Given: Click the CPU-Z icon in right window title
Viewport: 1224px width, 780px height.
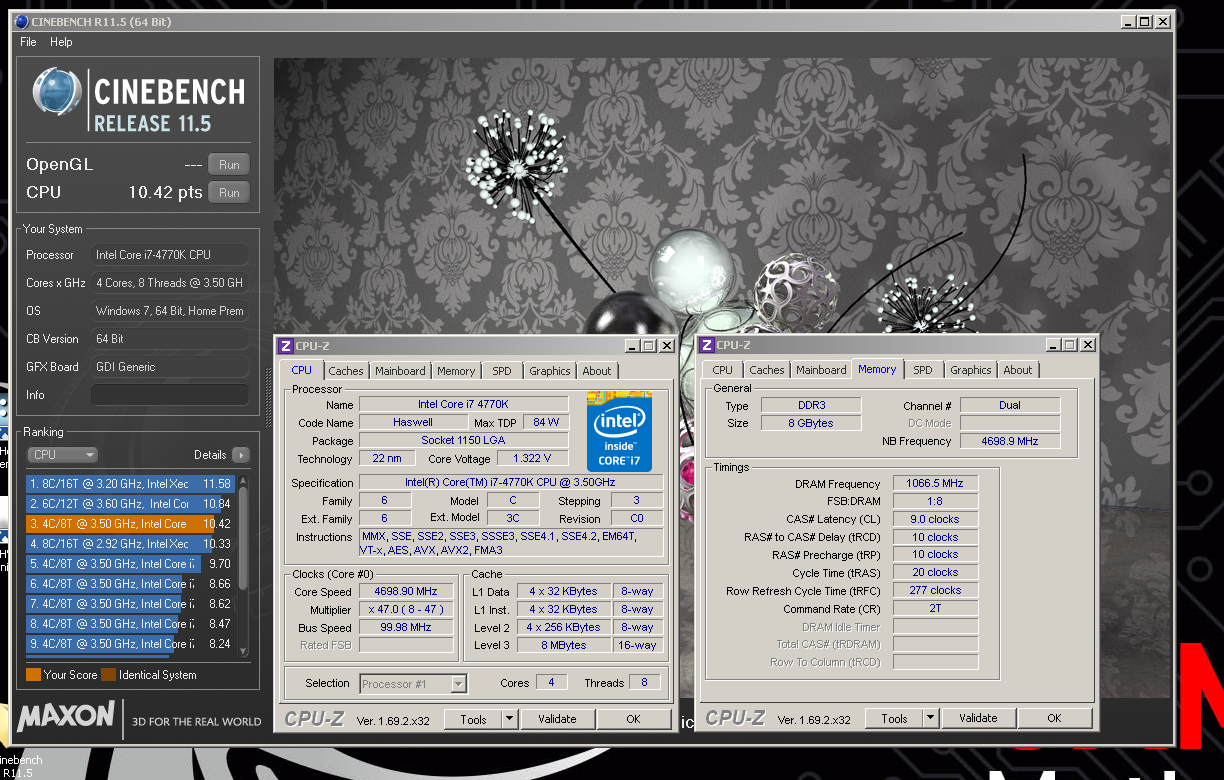Looking at the screenshot, I should 707,345.
